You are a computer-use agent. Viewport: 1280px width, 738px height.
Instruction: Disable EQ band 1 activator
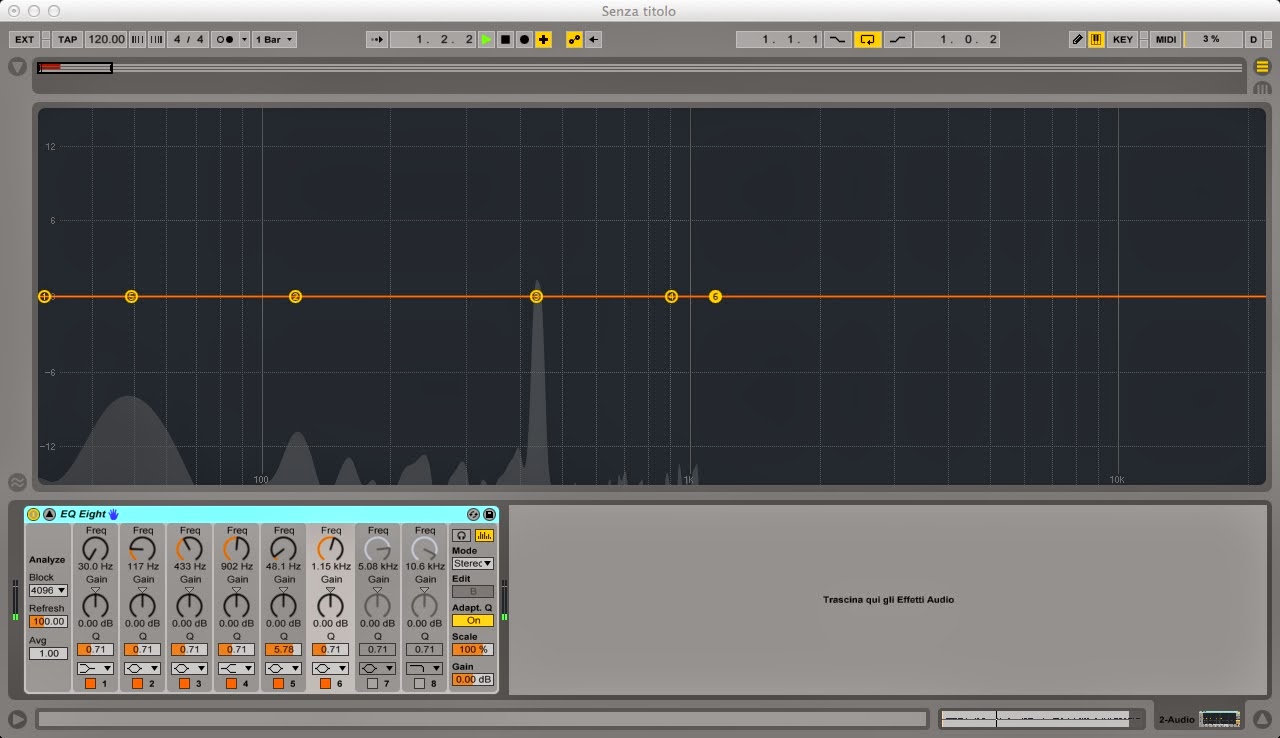coord(90,684)
